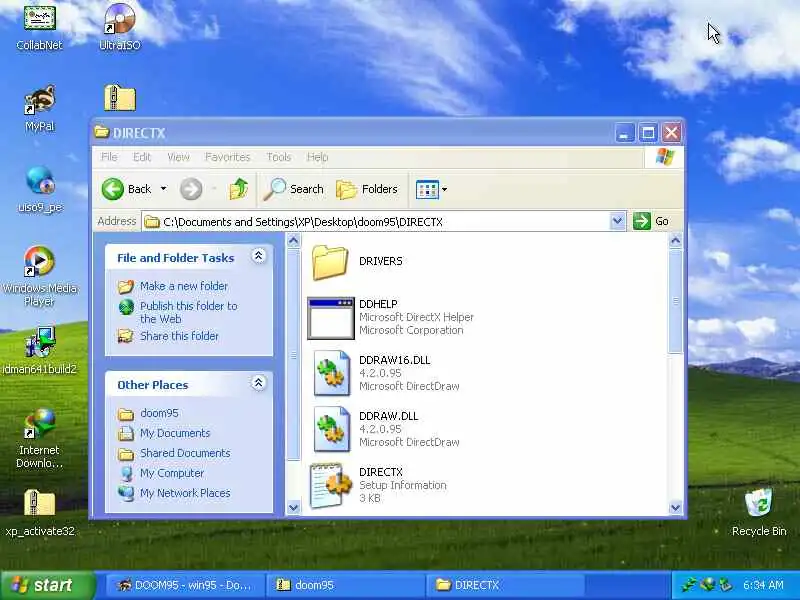Click the green Go button

point(651,221)
